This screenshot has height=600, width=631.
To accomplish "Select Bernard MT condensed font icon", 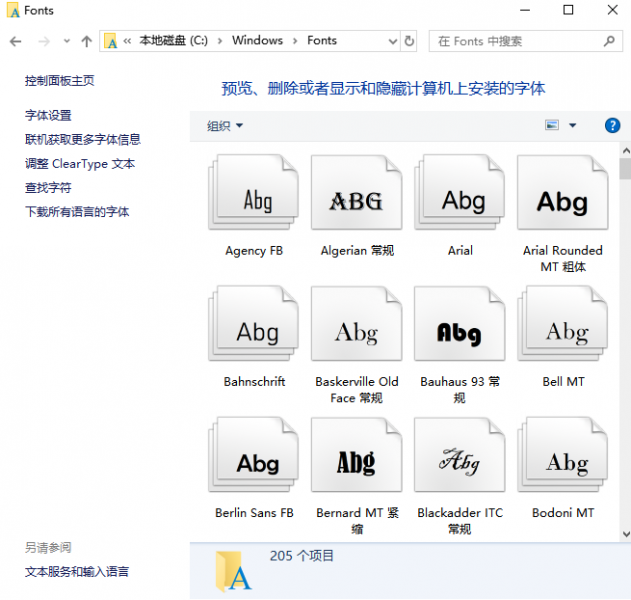I will [x=357, y=455].
